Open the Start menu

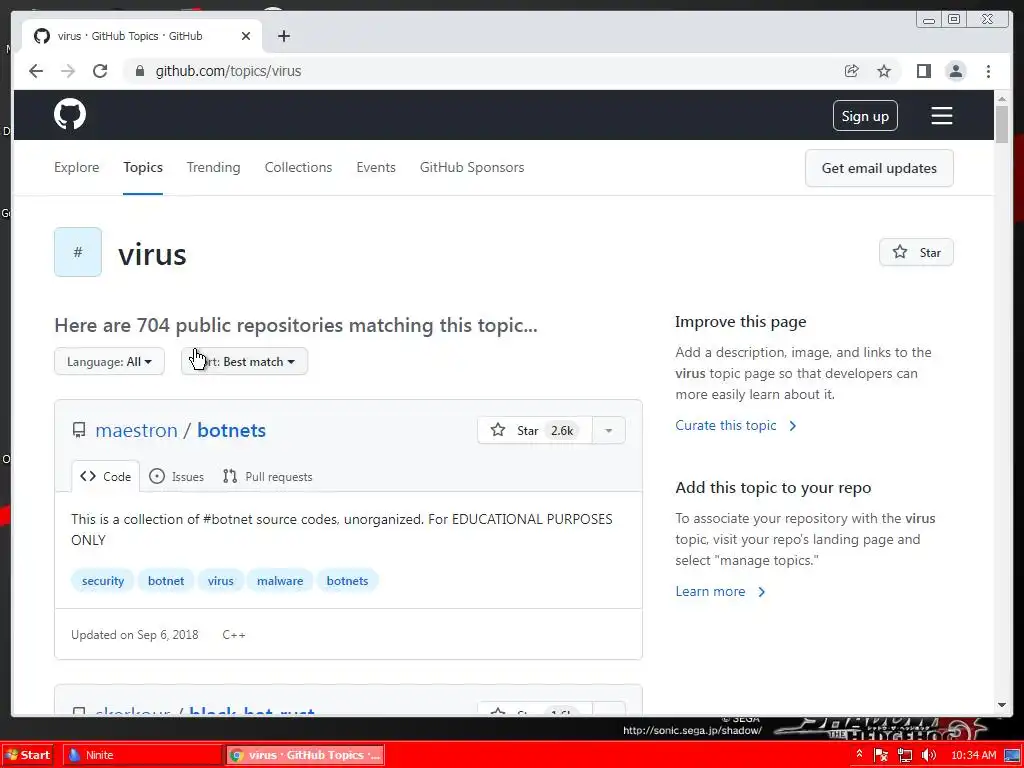point(28,755)
